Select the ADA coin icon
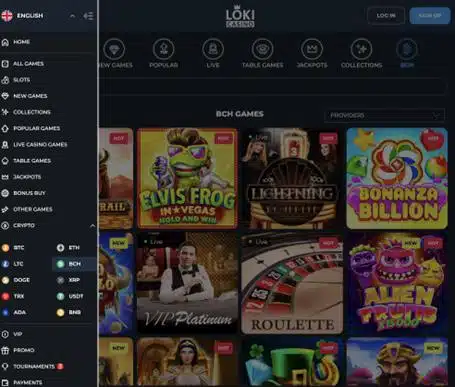 pos(5,312)
